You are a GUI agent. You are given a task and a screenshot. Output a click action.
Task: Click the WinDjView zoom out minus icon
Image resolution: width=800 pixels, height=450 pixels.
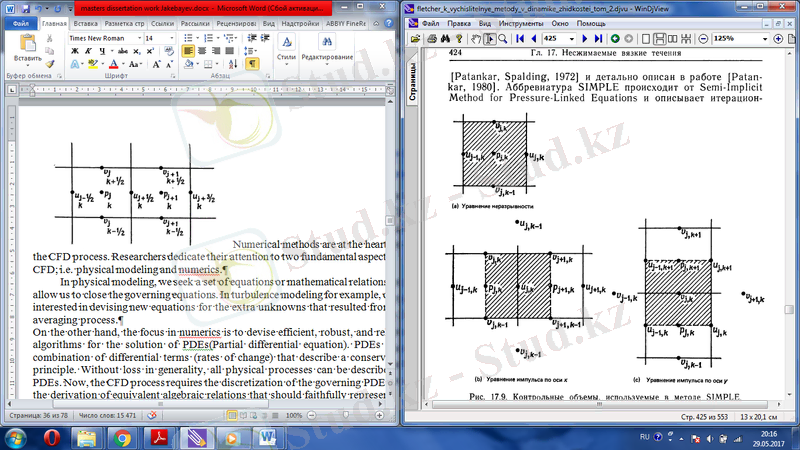point(705,38)
